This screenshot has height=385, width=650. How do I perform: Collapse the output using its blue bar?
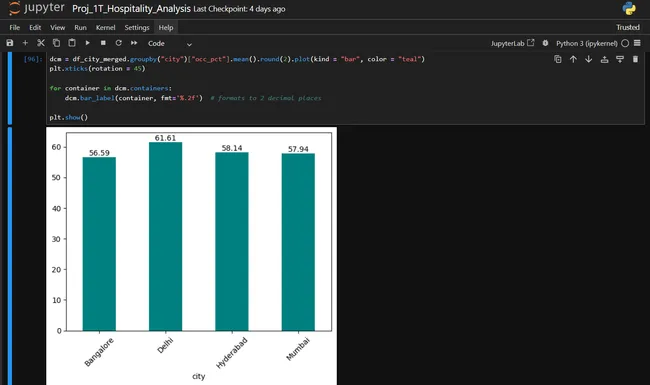pyautogui.click(x=10, y=256)
